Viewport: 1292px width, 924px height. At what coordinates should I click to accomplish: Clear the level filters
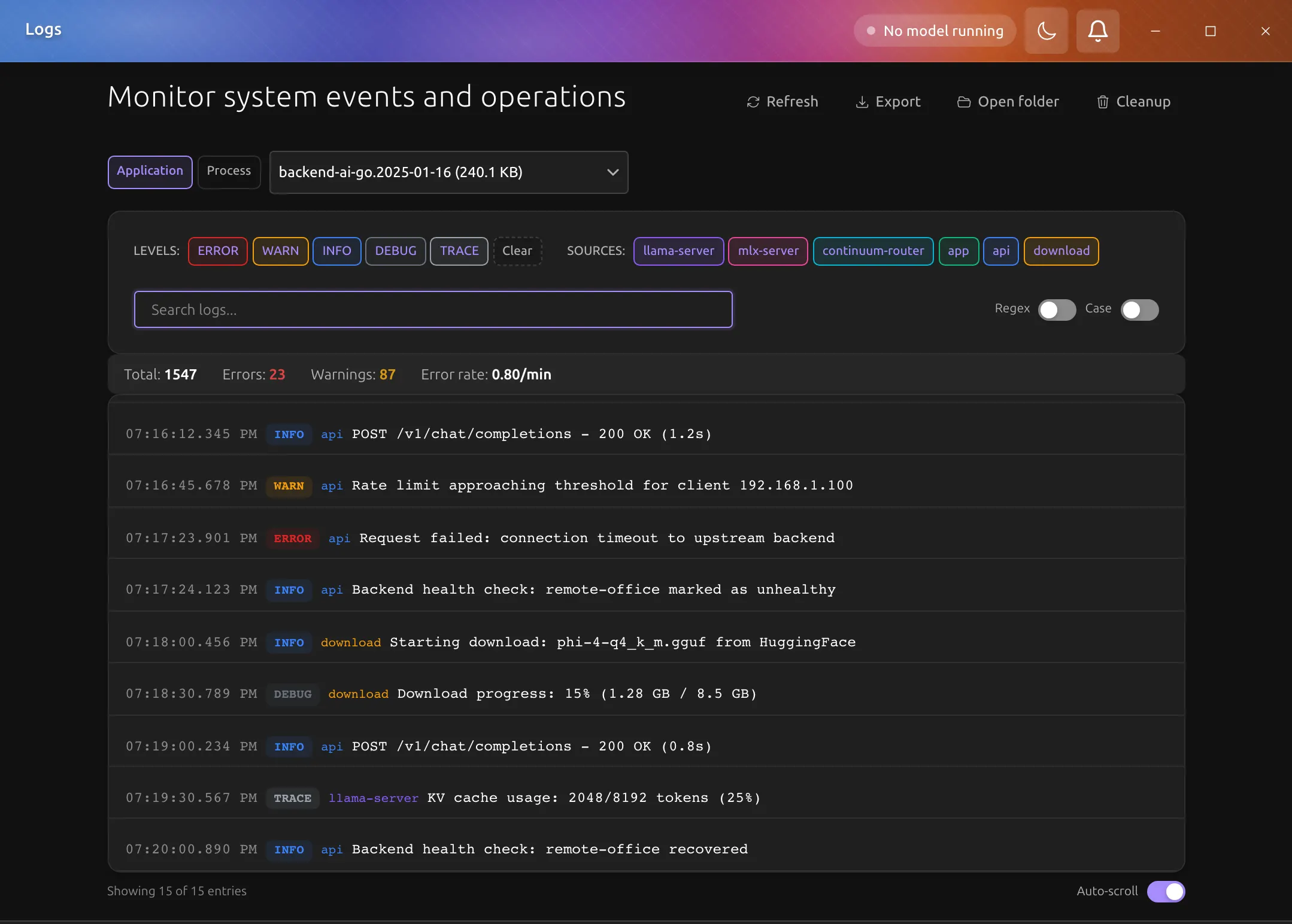click(517, 251)
